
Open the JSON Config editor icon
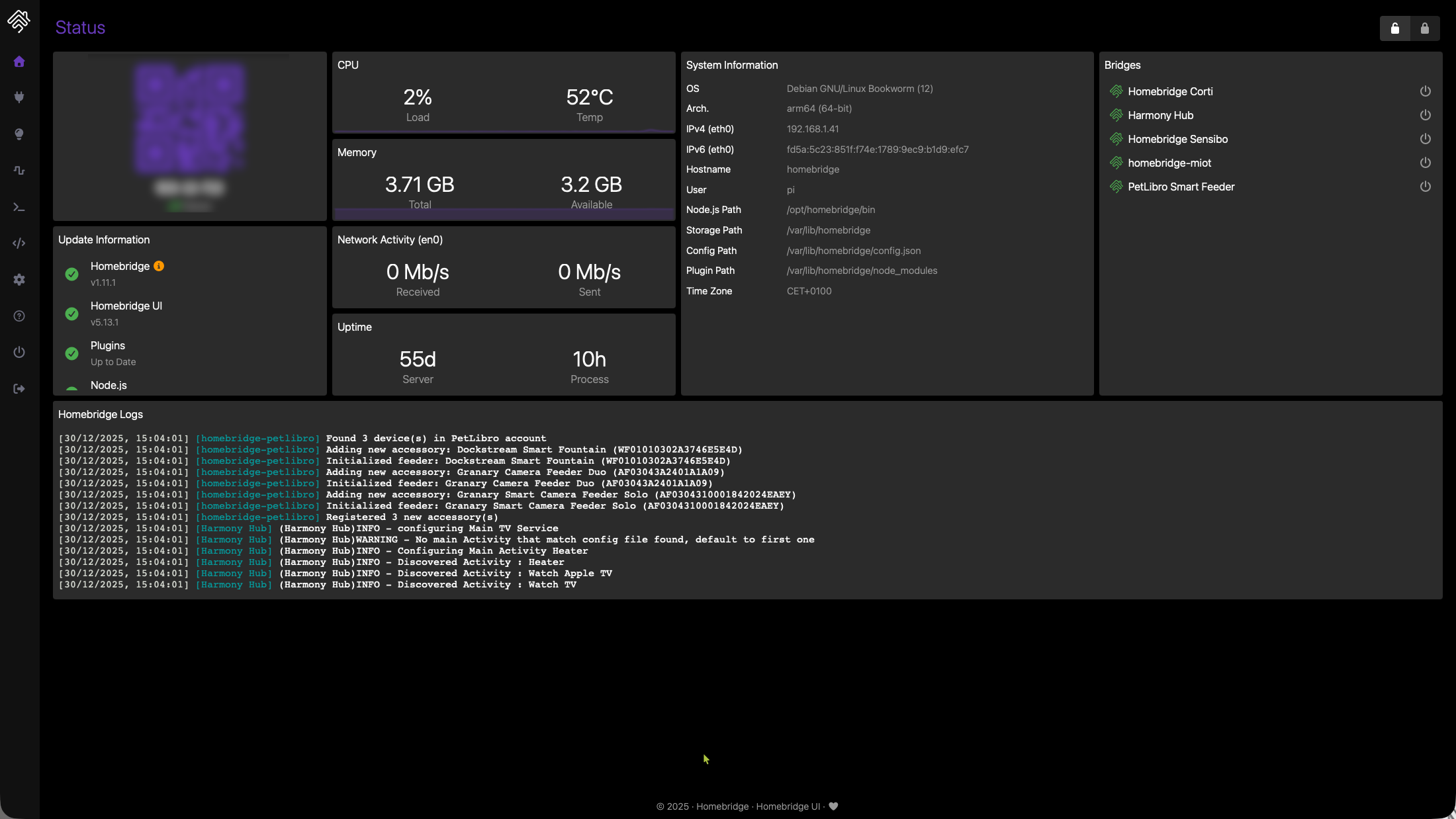pyautogui.click(x=19, y=243)
